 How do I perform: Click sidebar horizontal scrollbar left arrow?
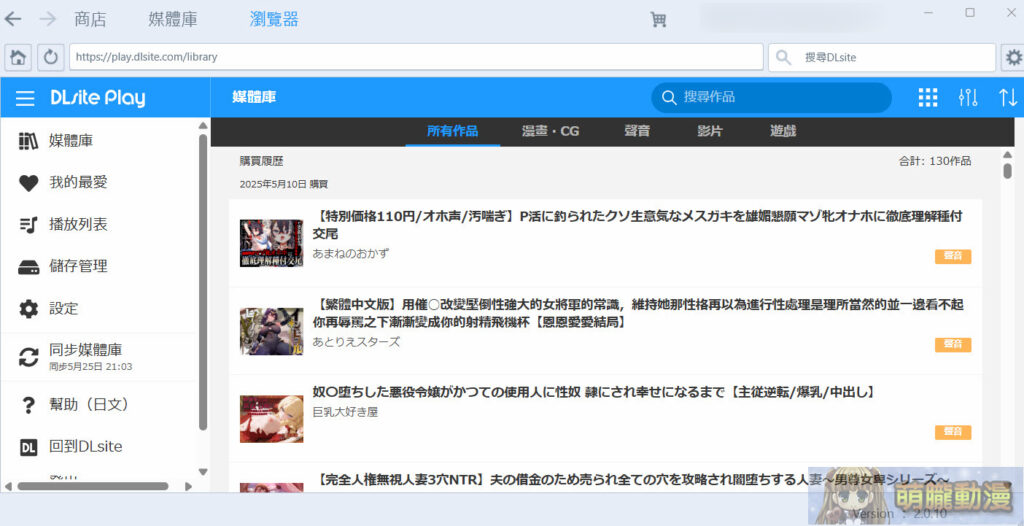8,486
